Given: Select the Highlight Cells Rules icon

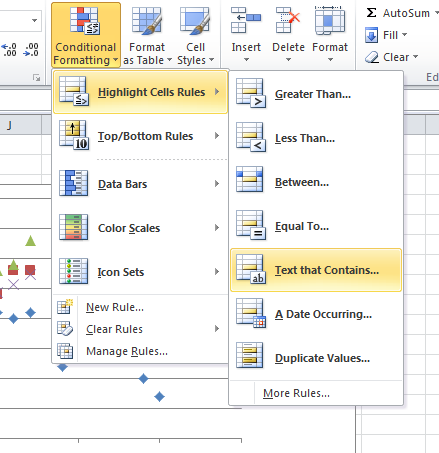Looking at the screenshot, I should pyautogui.click(x=74, y=91).
